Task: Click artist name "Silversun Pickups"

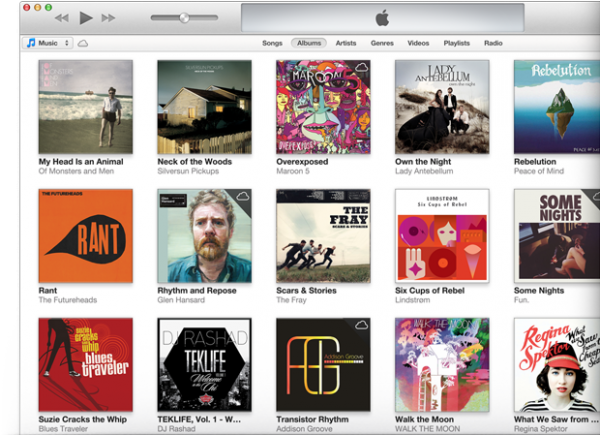Action: coord(188,171)
